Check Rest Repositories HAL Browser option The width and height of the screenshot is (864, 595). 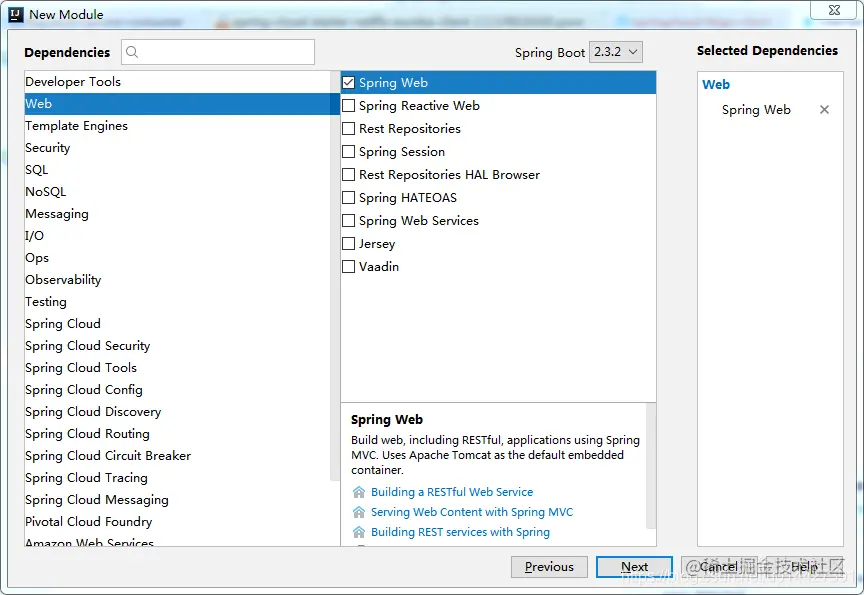[348, 175]
